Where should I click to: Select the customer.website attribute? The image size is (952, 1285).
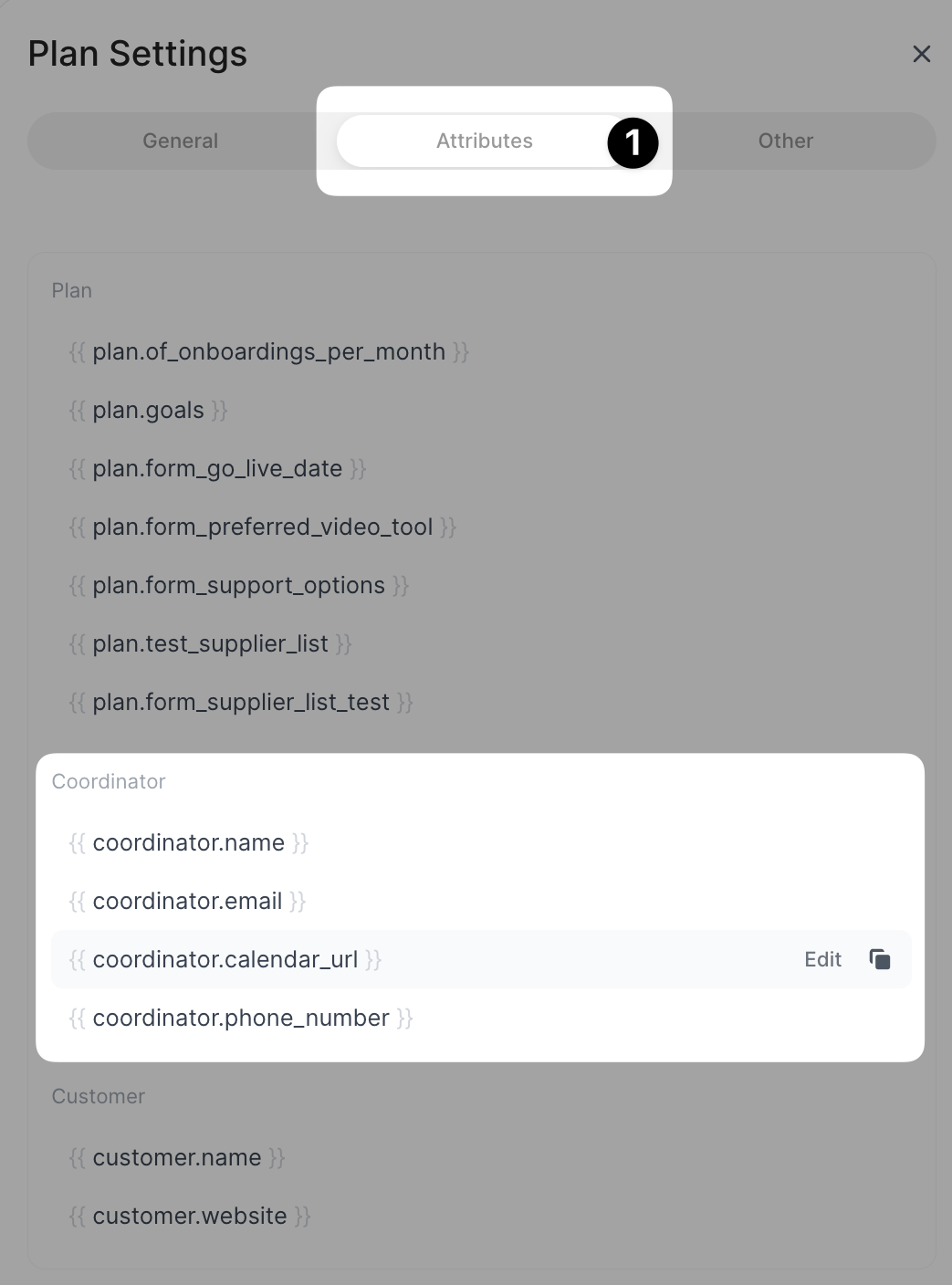[189, 1216]
